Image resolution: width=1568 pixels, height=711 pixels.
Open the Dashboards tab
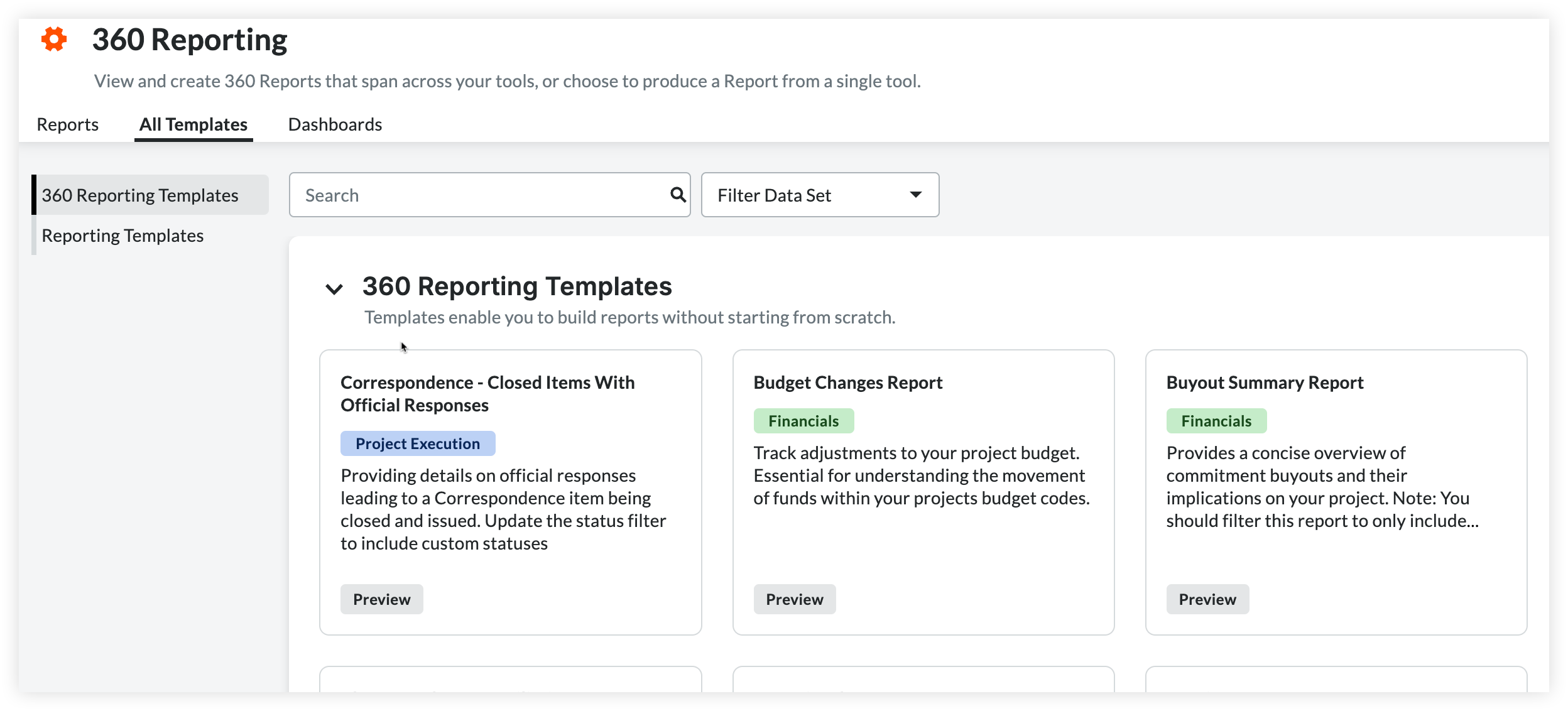[335, 124]
